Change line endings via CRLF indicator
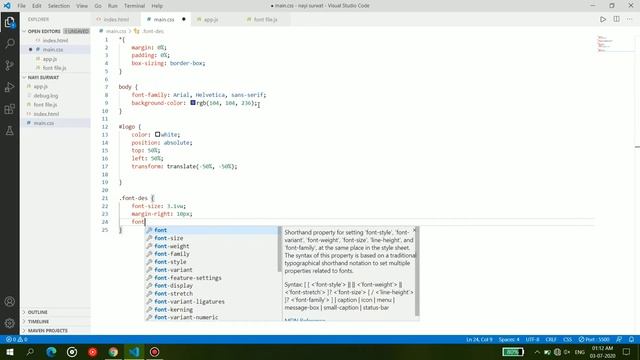Image resolution: width=640 pixels, height=360 pixels. tap(551, 339)
